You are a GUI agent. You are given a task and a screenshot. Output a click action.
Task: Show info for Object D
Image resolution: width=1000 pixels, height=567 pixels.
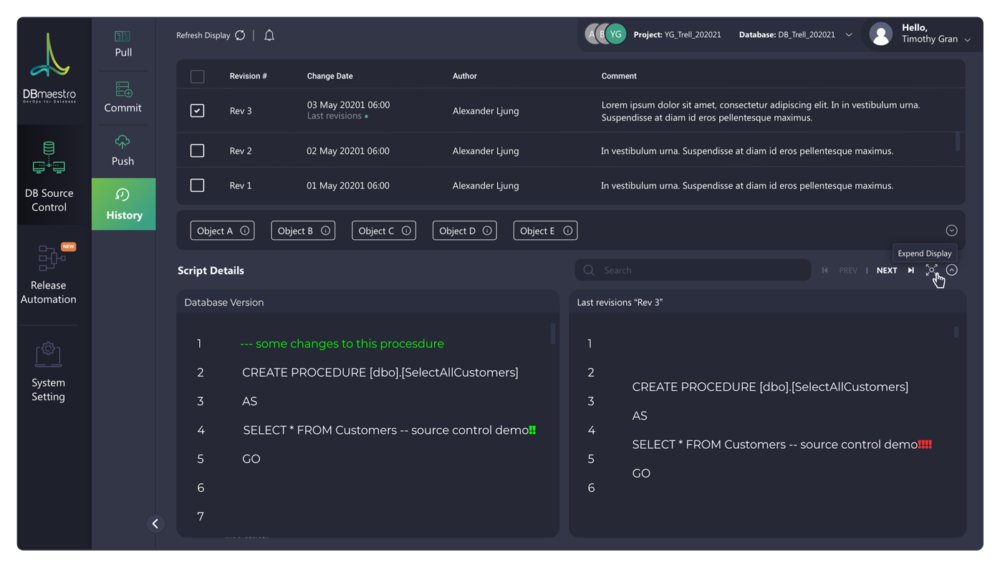click(487, 231)
